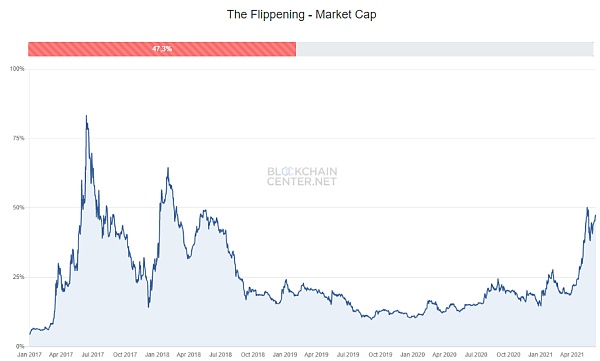Click the chart title The Flippening - Market Cap
The height and width of the screenshot is (361, 600).
[x=302, y=15]
